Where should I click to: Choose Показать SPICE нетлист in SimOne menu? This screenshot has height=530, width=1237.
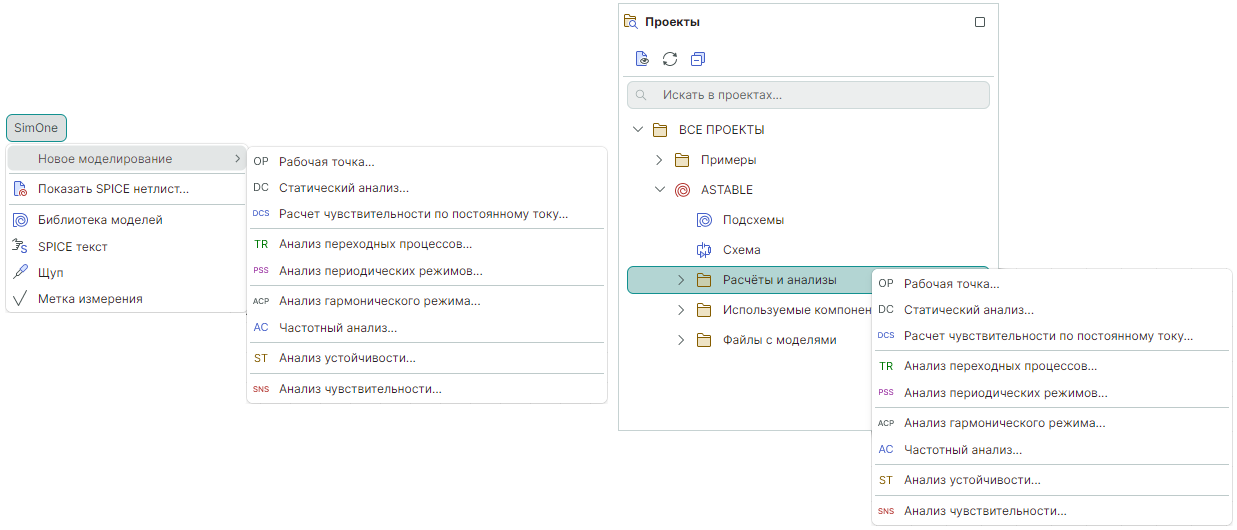pos(113,189)
